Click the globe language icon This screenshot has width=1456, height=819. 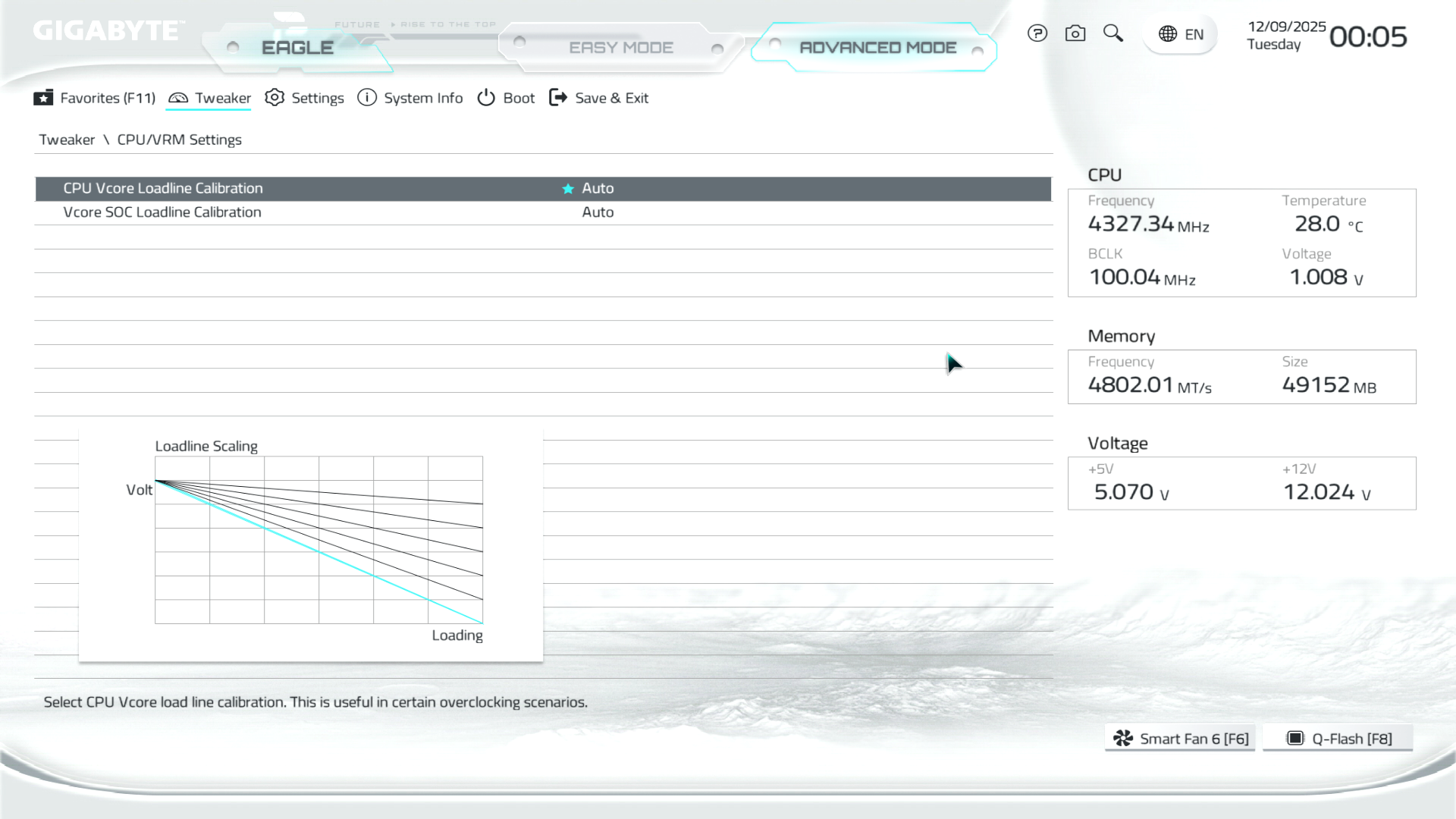pos(1167,34)
